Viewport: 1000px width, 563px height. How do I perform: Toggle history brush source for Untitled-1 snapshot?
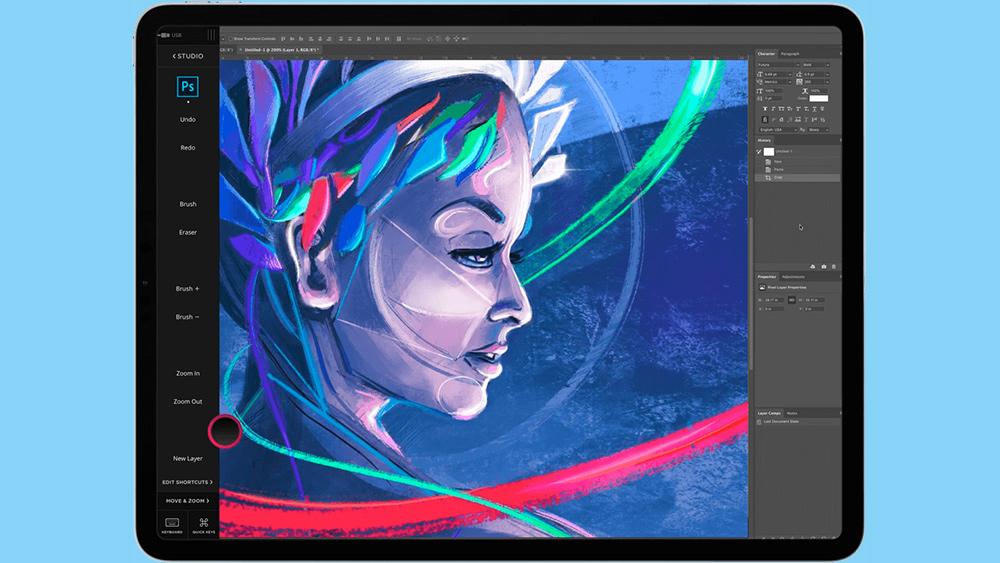coord(759,152)
